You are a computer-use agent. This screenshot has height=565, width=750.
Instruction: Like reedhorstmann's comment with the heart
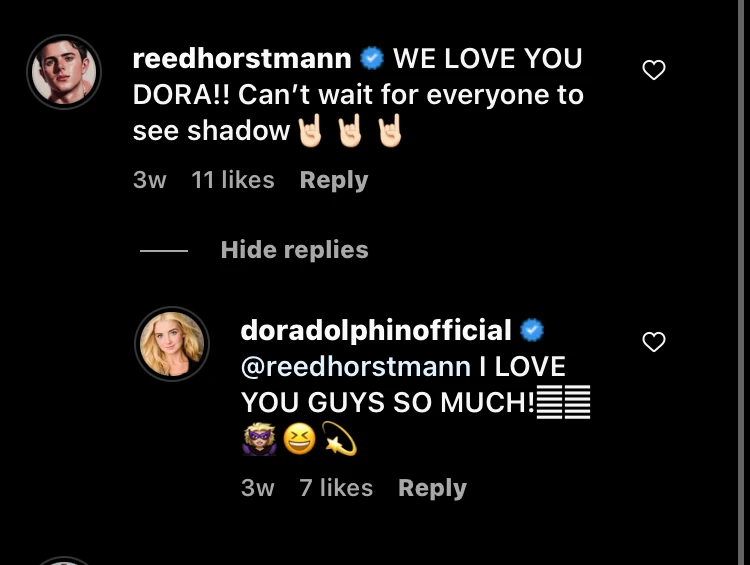click(x=653, y=70)
